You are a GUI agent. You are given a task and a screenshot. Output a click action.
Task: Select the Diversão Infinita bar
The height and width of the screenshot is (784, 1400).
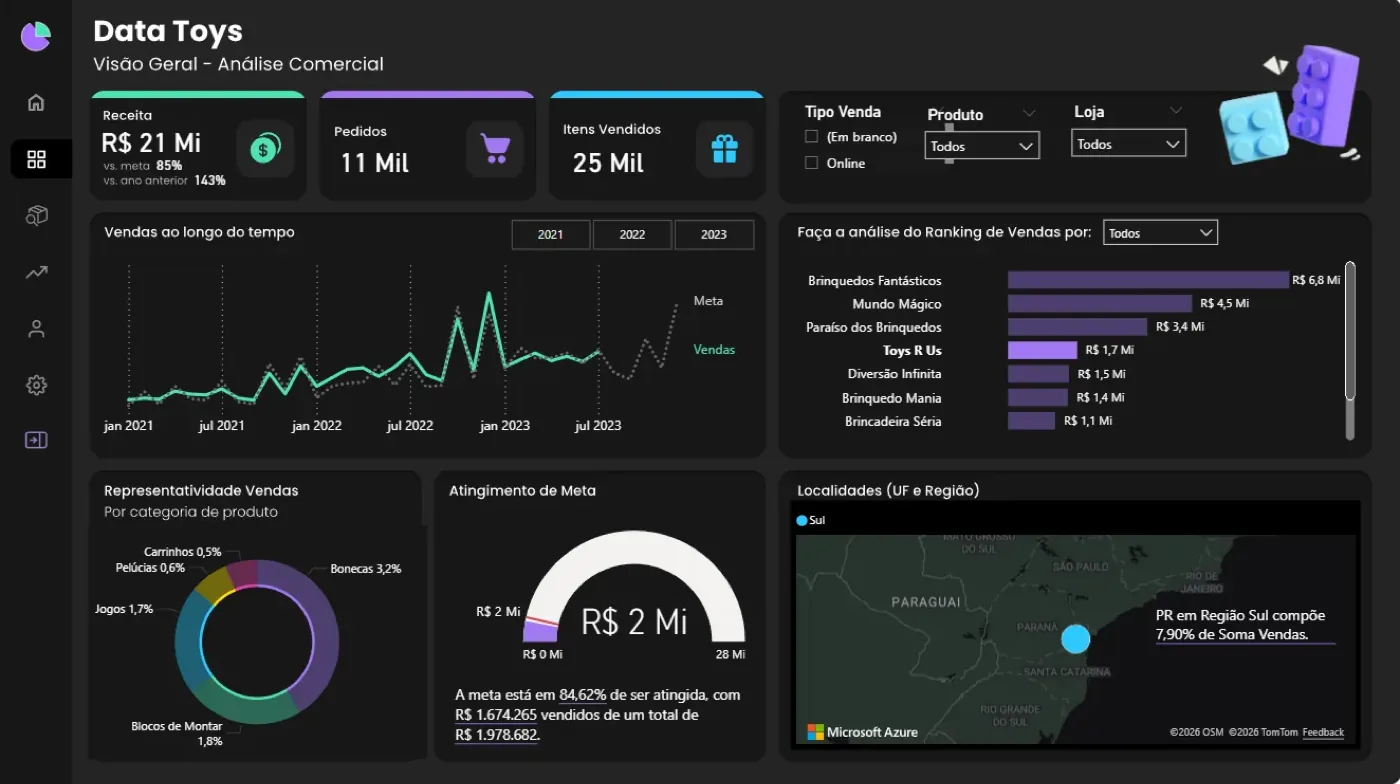1038,374
